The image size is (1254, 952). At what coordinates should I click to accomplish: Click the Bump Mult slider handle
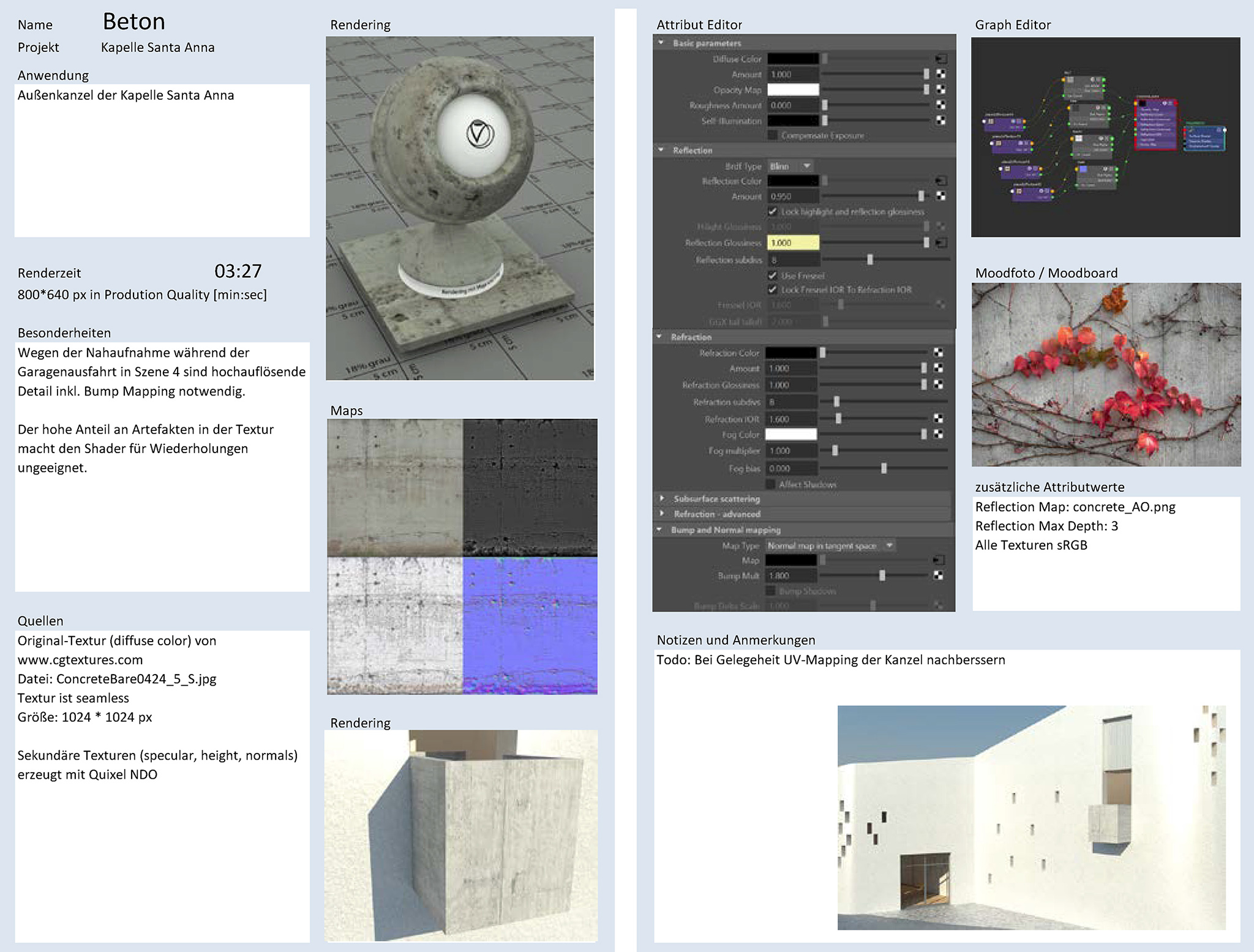click(882, 575)
